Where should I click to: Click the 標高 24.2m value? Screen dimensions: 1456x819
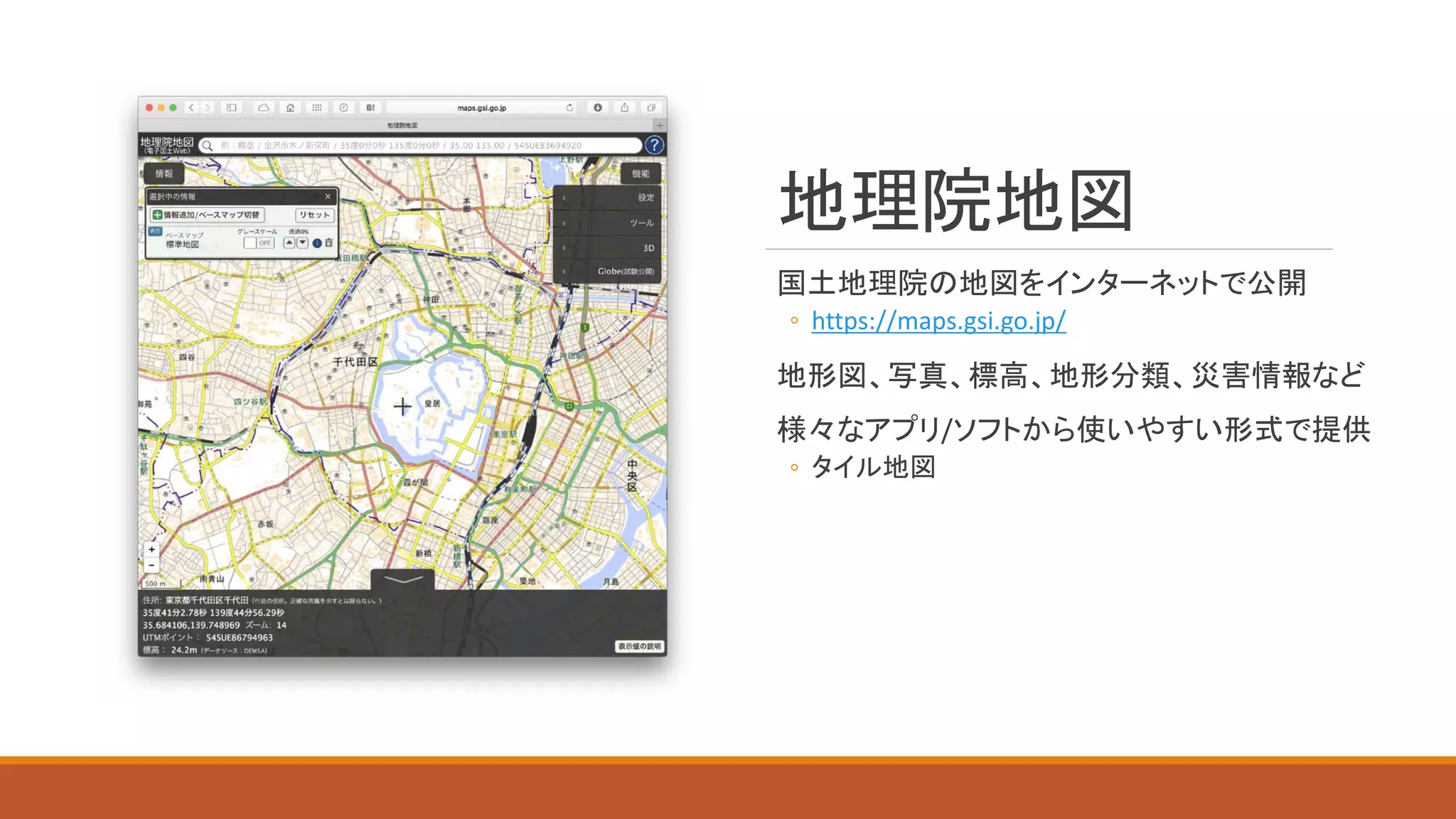click(184, 650)
